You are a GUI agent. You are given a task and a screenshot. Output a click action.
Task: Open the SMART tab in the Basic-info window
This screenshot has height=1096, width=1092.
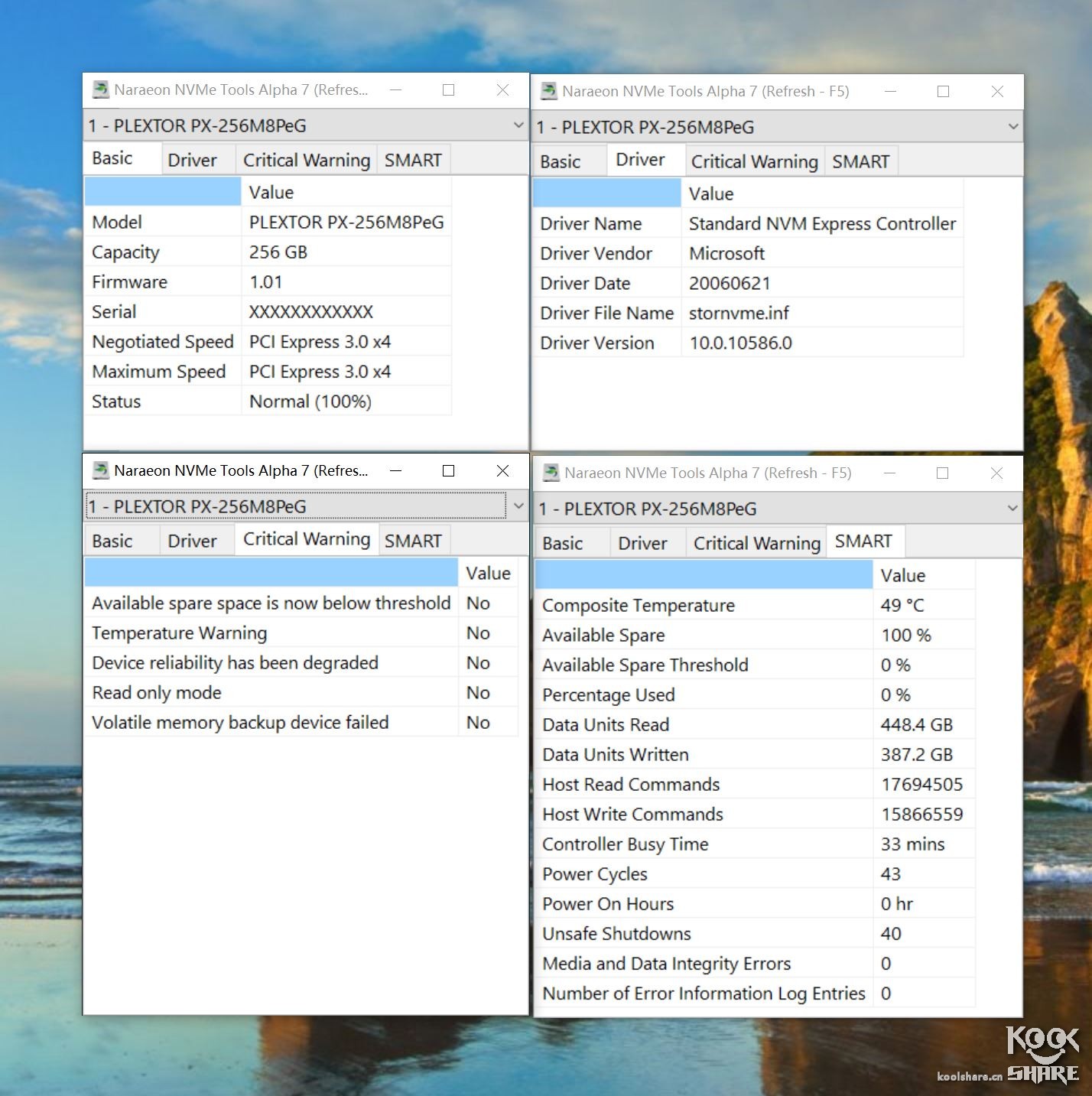pos(413,160)
